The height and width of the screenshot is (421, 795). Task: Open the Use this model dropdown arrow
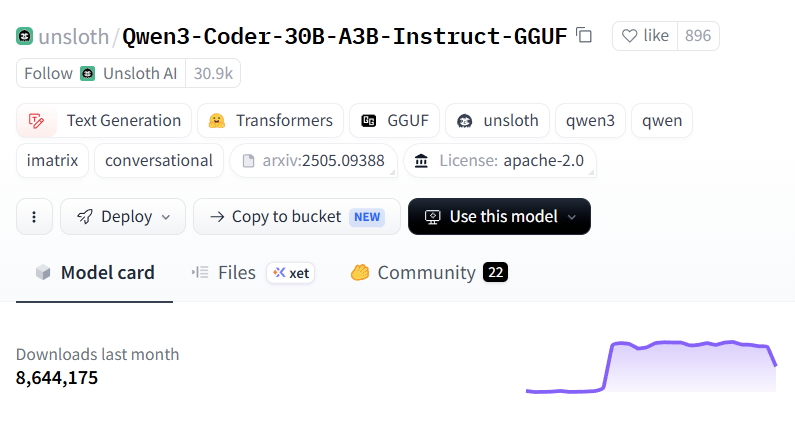[572, 217]
